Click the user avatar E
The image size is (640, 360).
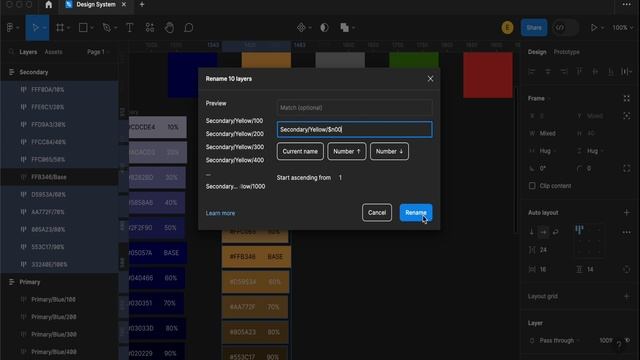tap(507, 27)
